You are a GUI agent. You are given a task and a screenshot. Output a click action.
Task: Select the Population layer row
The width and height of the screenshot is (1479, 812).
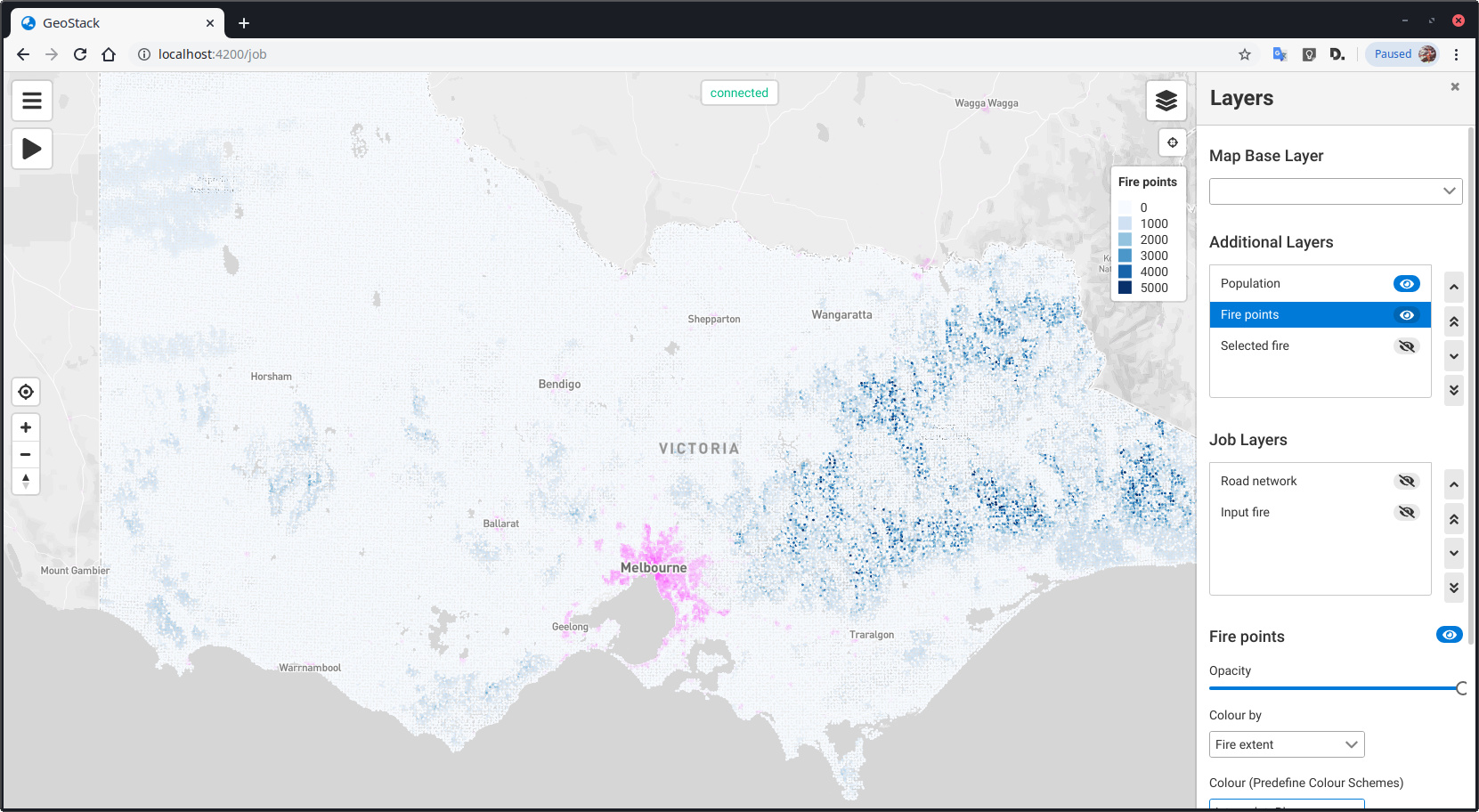1321,284
